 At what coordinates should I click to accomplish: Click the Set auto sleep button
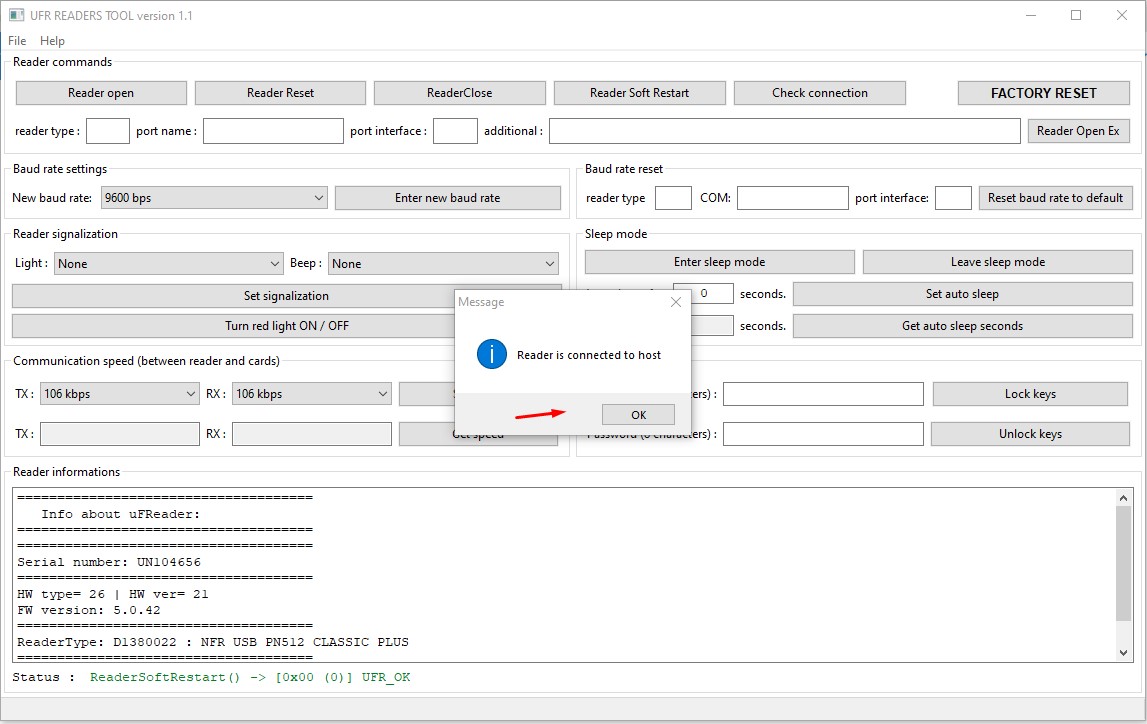pos(963,294)
